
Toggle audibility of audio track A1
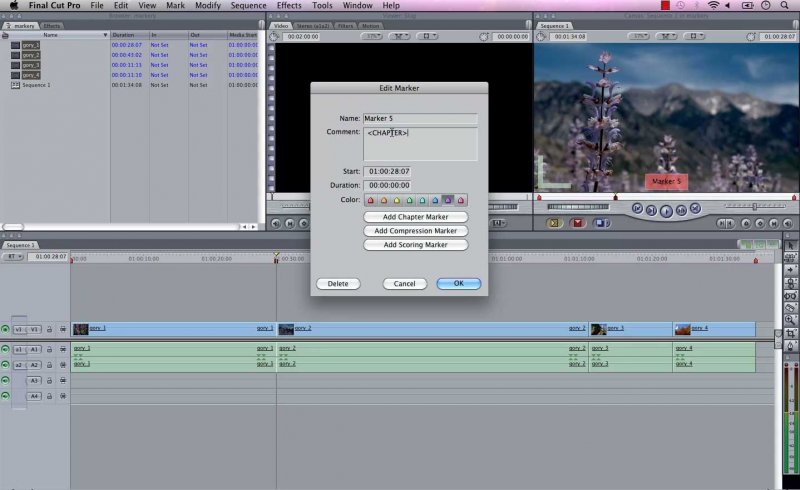tap(6, 349)
